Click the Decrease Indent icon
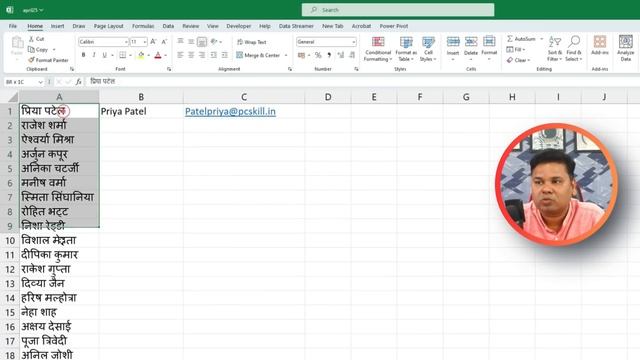Screen dimensions: 640x360 [x=213, y=55]
